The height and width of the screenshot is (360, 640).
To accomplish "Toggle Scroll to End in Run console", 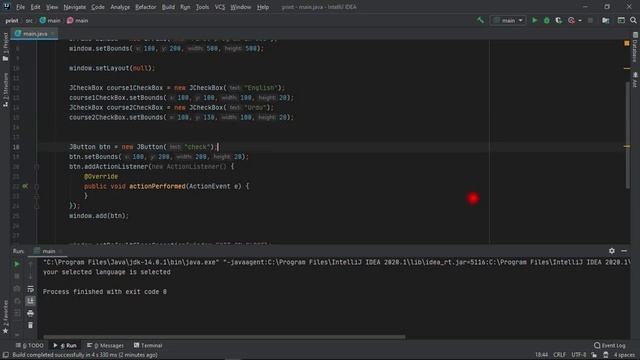I will coord(31,301).
